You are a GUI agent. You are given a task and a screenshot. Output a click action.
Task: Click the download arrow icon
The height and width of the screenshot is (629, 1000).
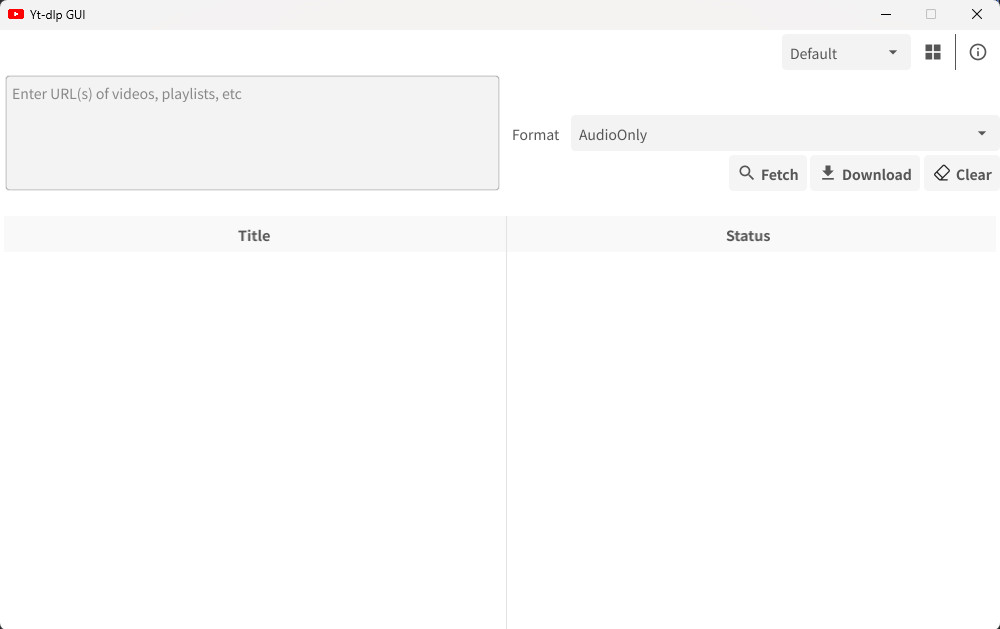(x=828, y=174)
